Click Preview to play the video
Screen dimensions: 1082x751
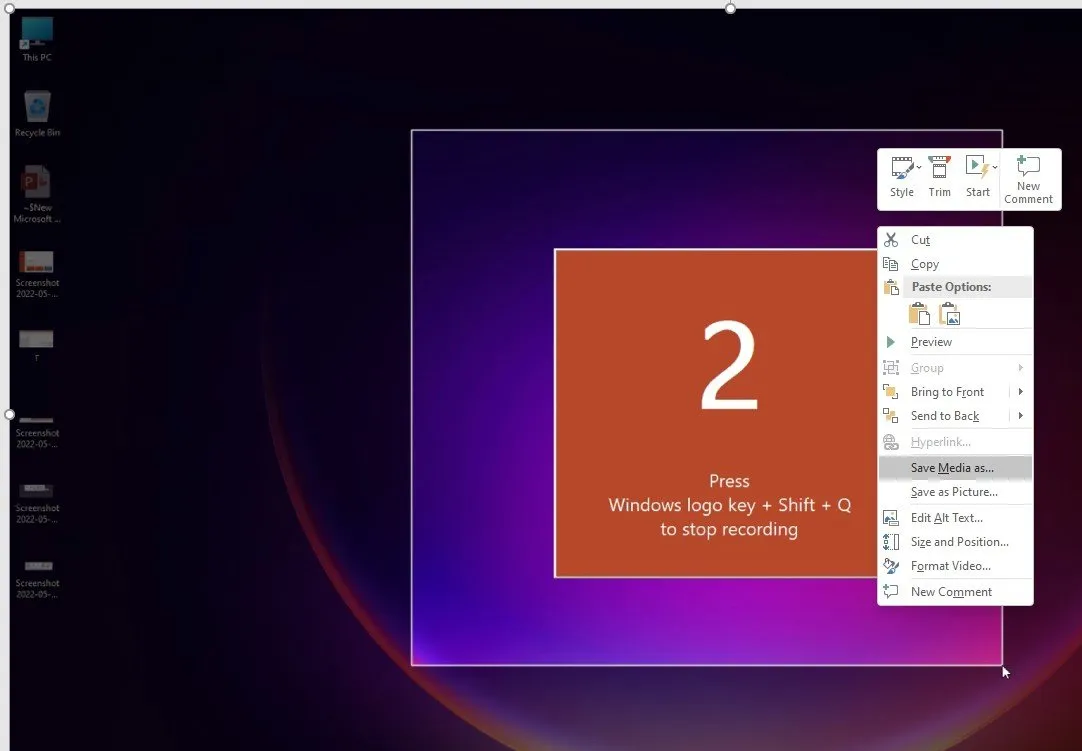pyautogui.click(x=931, y=342)
